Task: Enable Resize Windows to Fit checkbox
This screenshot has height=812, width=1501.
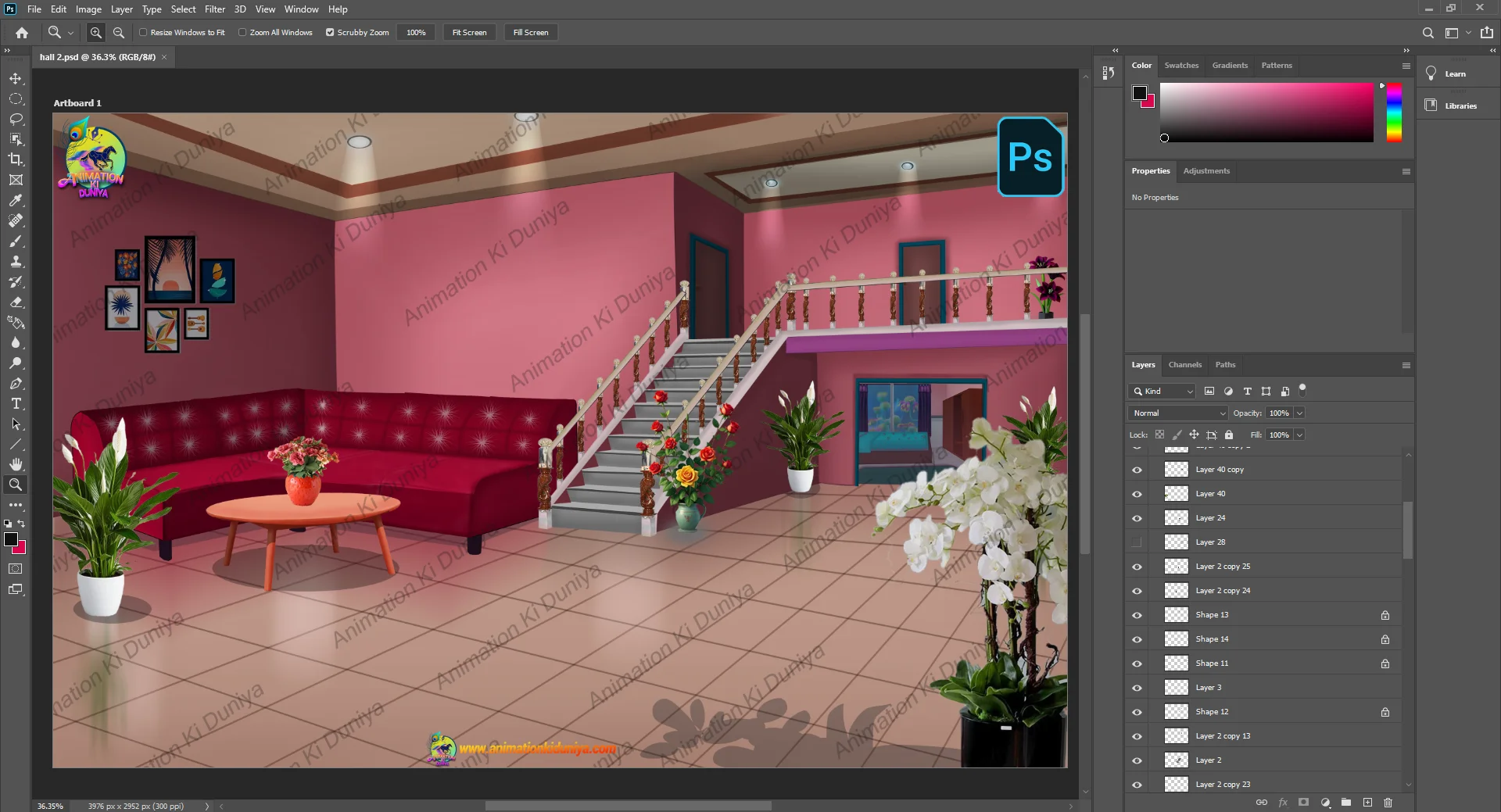Action: click(143, 33)
